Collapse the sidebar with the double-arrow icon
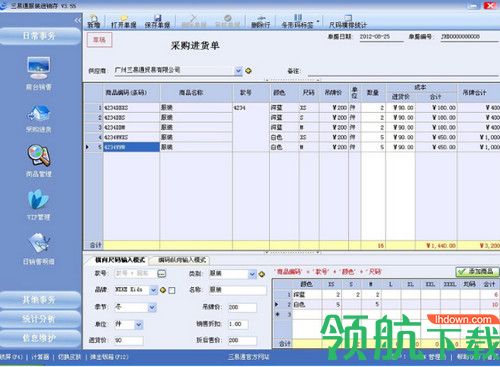The width and height of the screenshot is (500, 367). (x=78, y=21)
